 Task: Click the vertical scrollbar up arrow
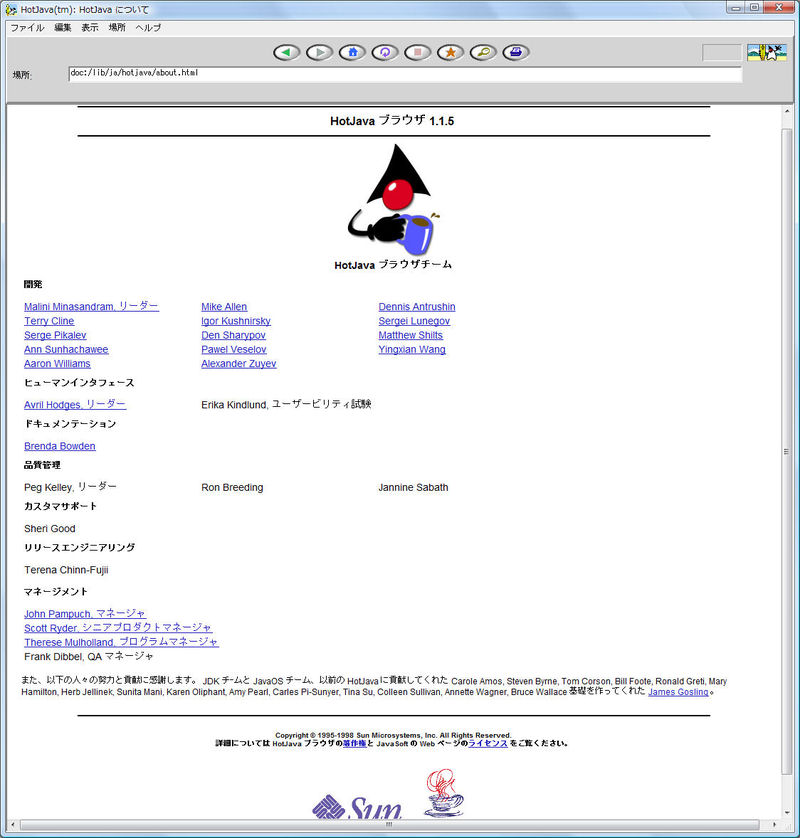pos(787,111)
